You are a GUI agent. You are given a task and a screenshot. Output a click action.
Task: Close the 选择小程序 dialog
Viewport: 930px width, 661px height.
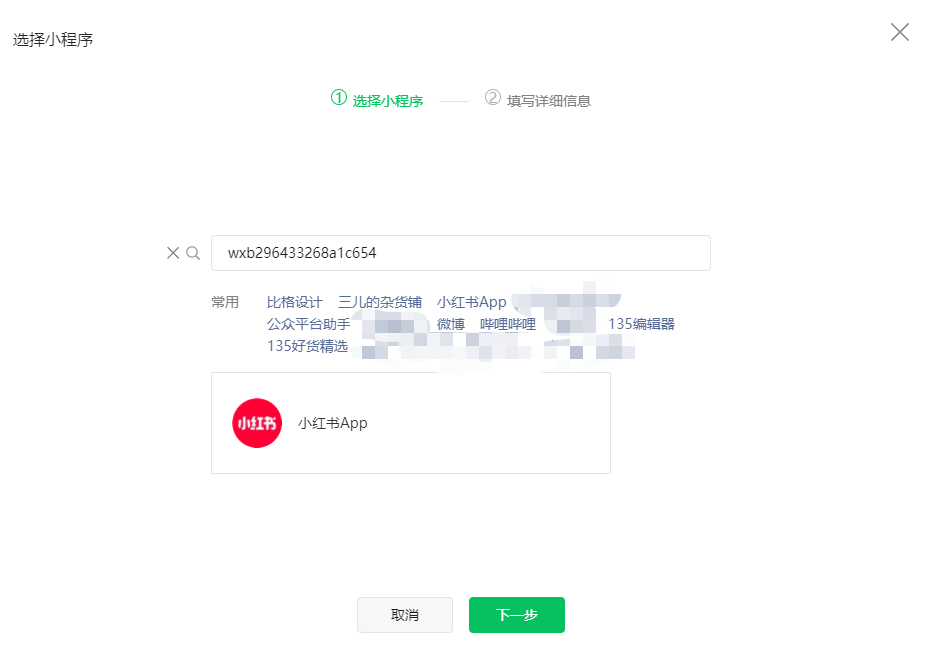coord(899,32)
